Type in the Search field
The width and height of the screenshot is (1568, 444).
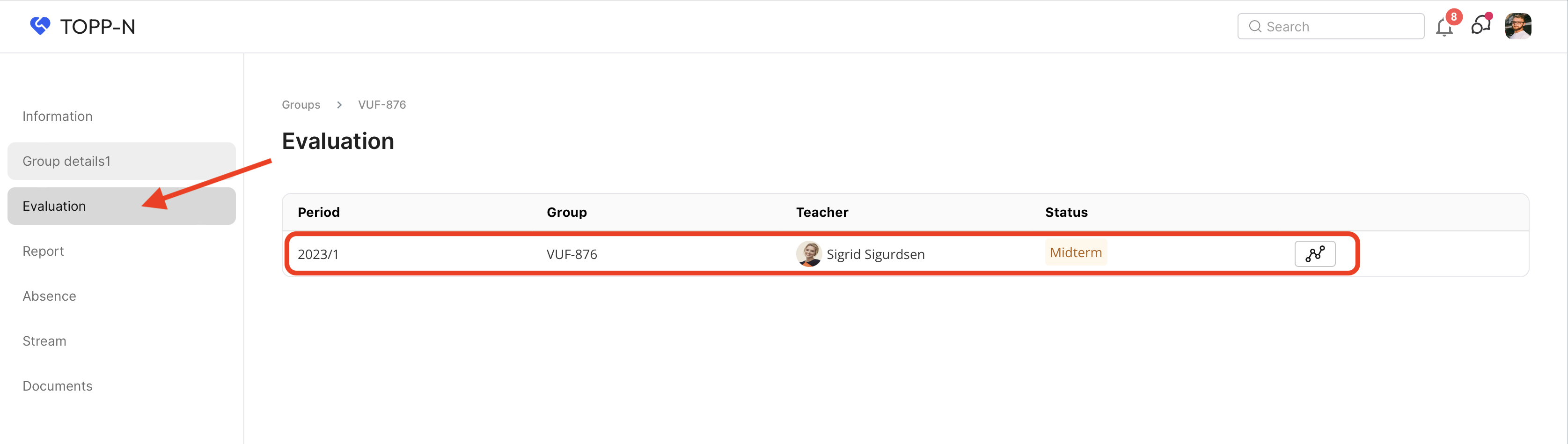click(1339, 26)
